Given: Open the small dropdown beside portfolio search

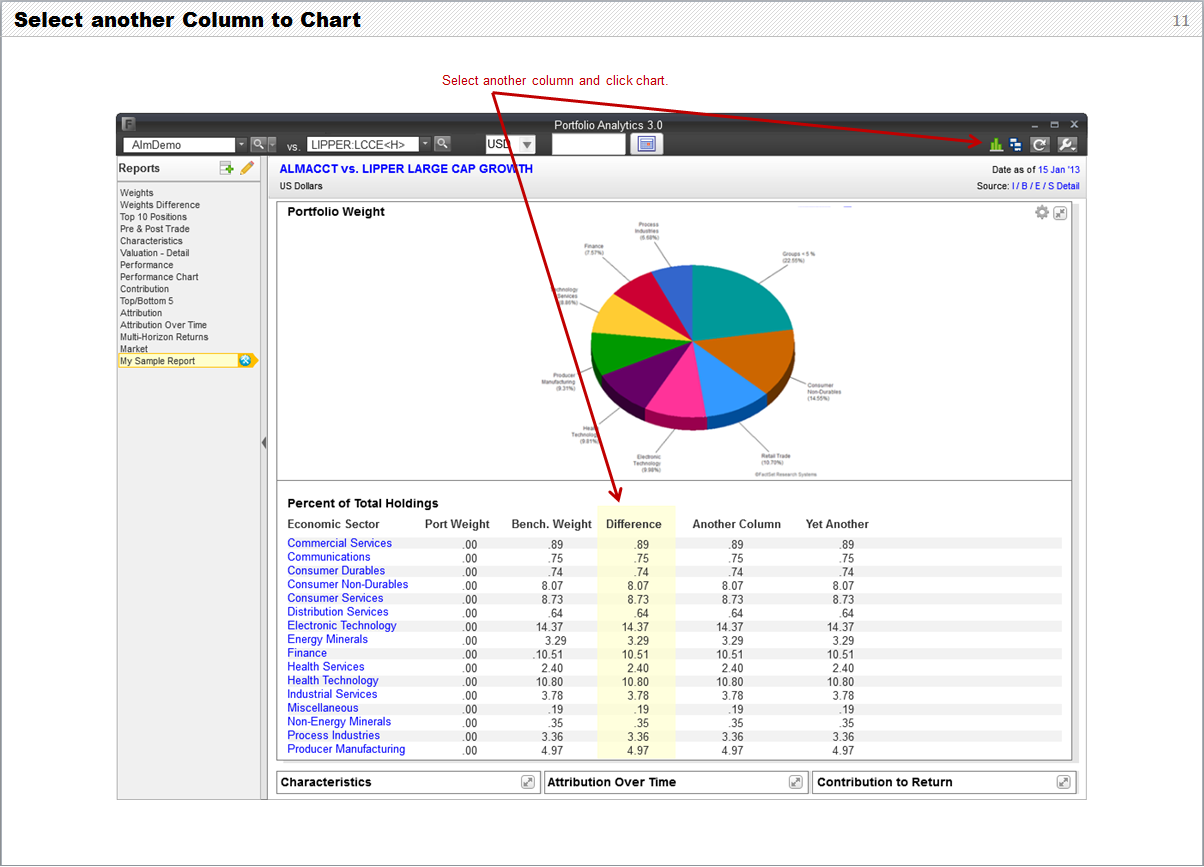Looking at the screenshot, I should click(x=271, y=144).
